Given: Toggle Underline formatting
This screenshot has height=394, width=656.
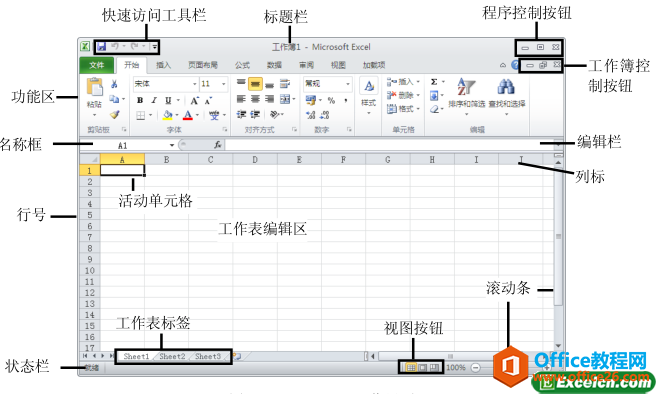Looking at the screenshot, I should click(x=168, y=100).
